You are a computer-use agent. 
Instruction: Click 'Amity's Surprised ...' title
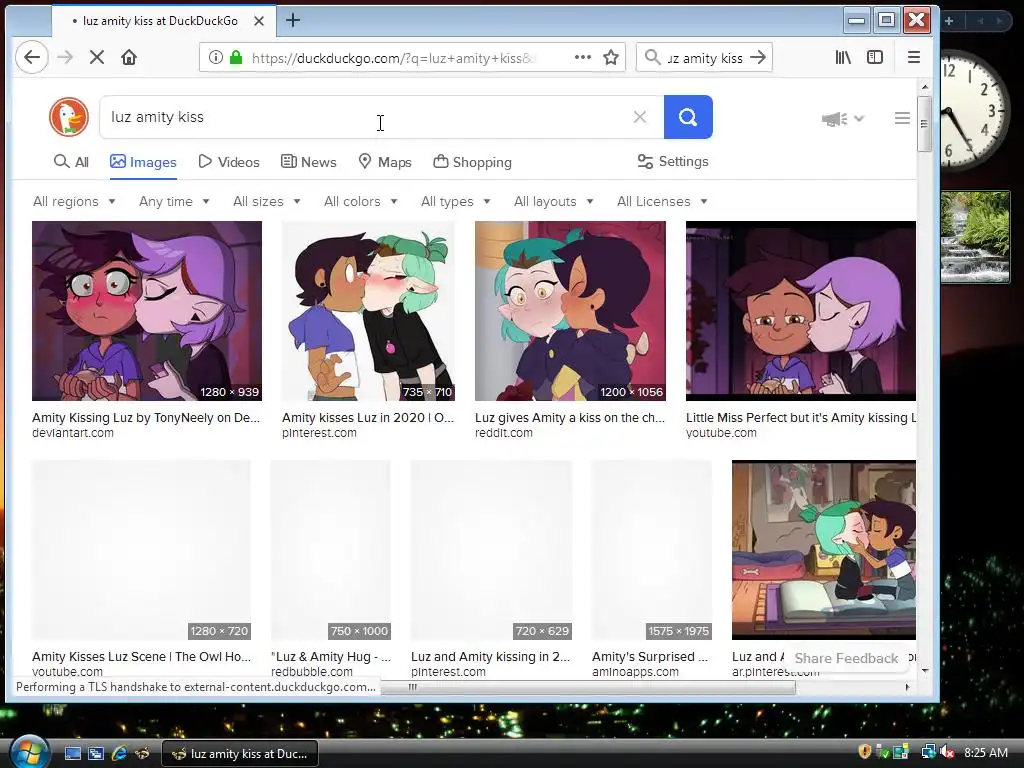coord(650,657)
